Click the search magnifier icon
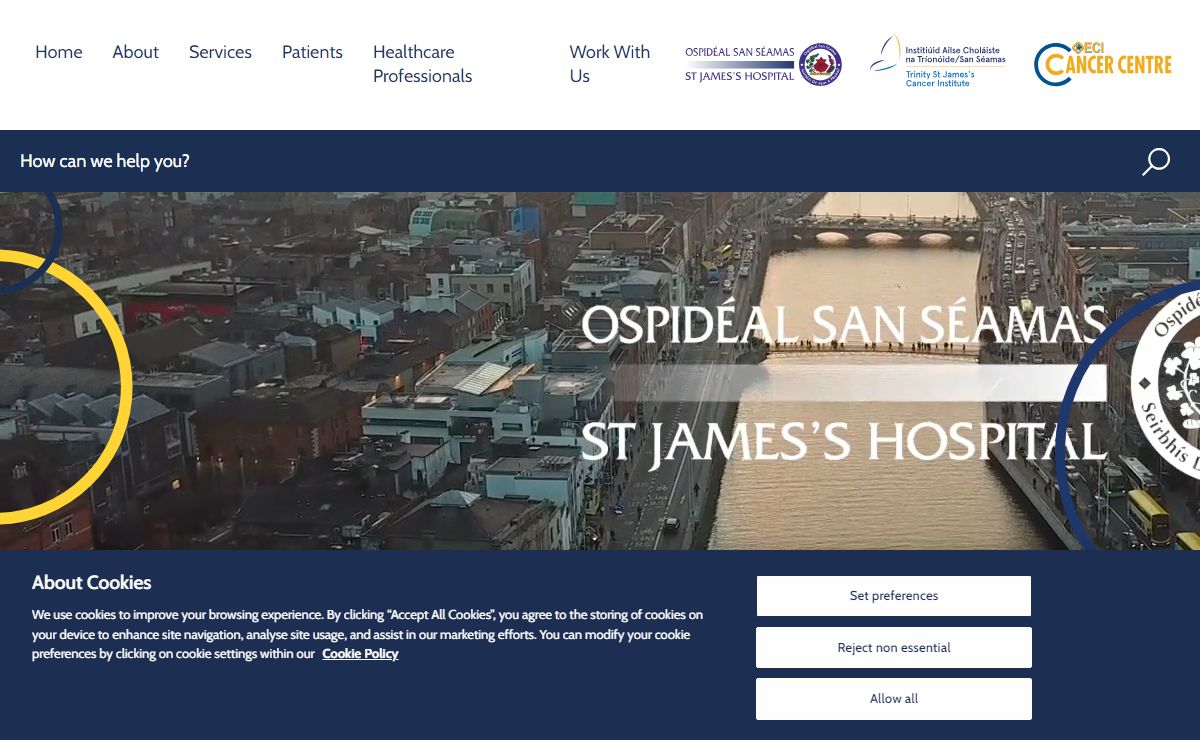1200x740 pixels. pos(1156,161)
